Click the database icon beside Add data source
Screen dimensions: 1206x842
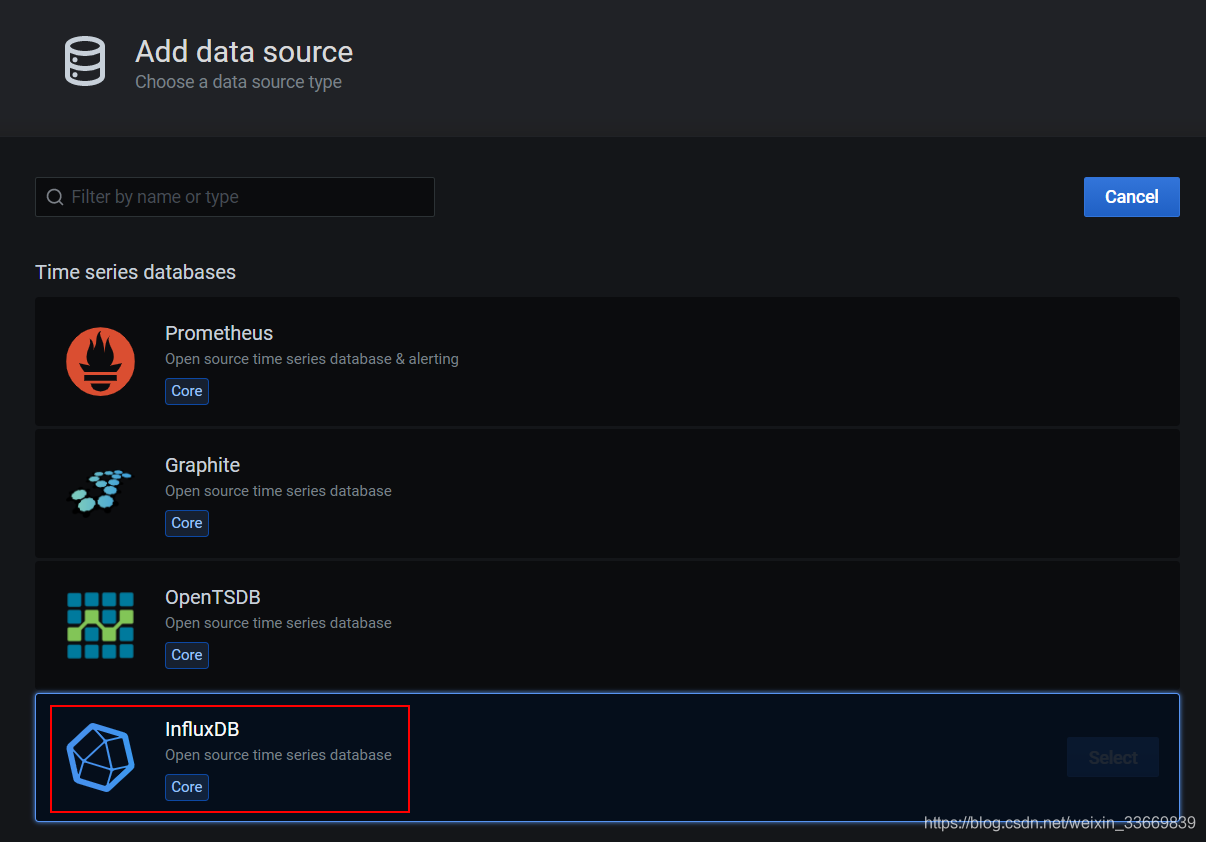(x=85, y=61)
